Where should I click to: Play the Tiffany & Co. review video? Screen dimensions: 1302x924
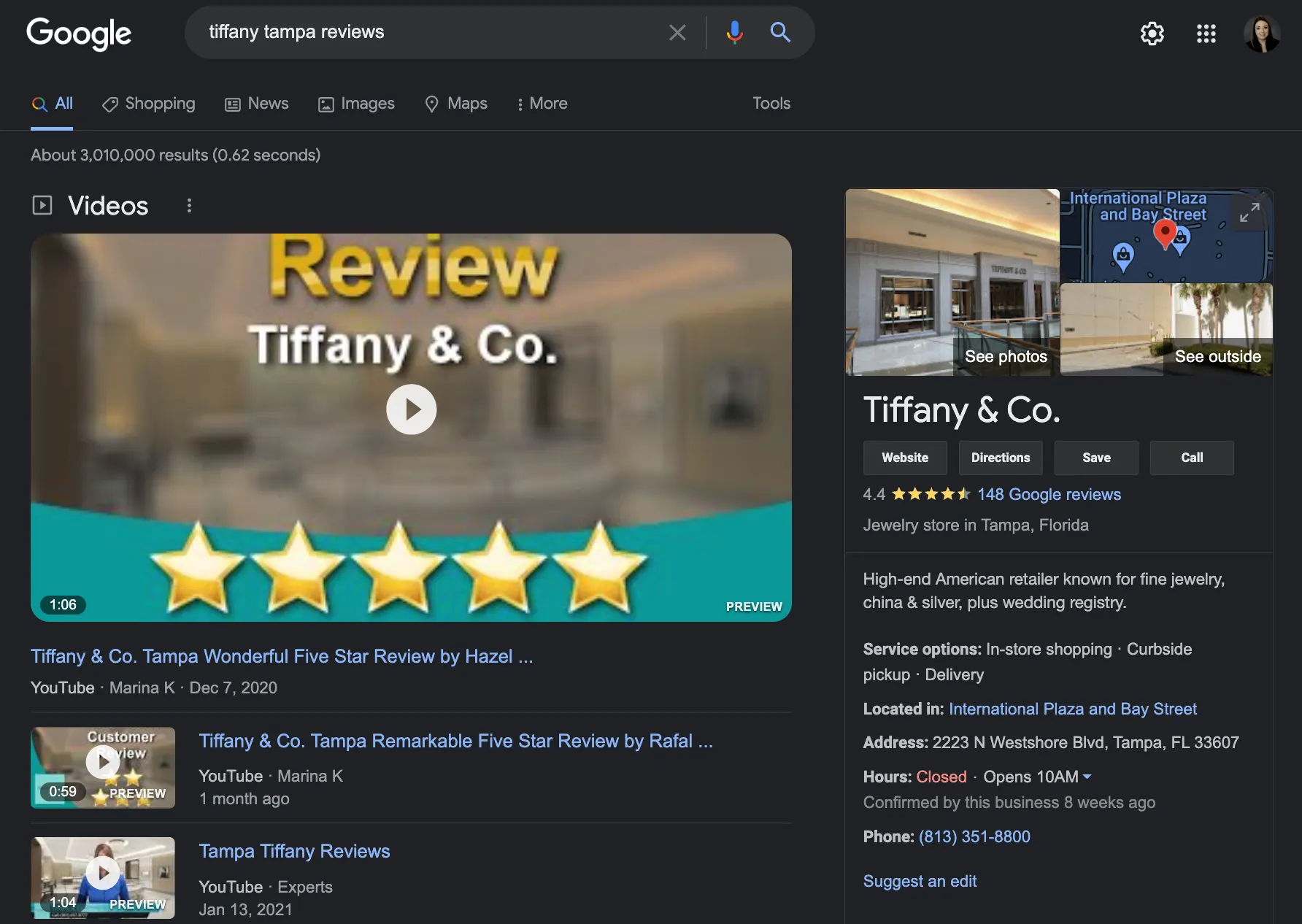[412, 409]
